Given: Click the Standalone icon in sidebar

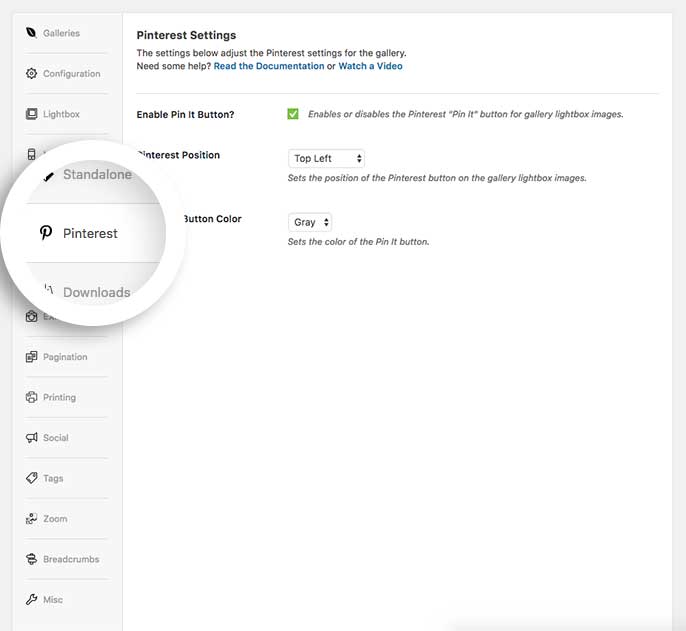Looking at the screenshot, I should pyautogui.click(x=49, y=176).
